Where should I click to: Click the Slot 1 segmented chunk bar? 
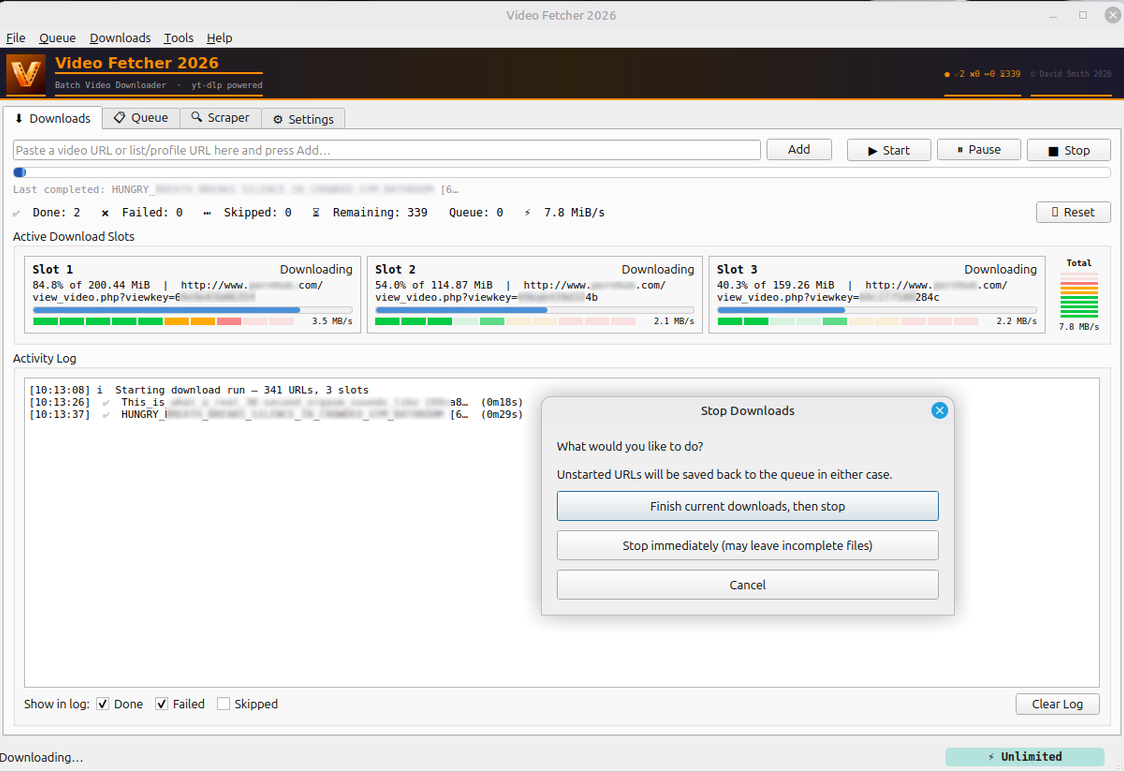coord(163,321)
